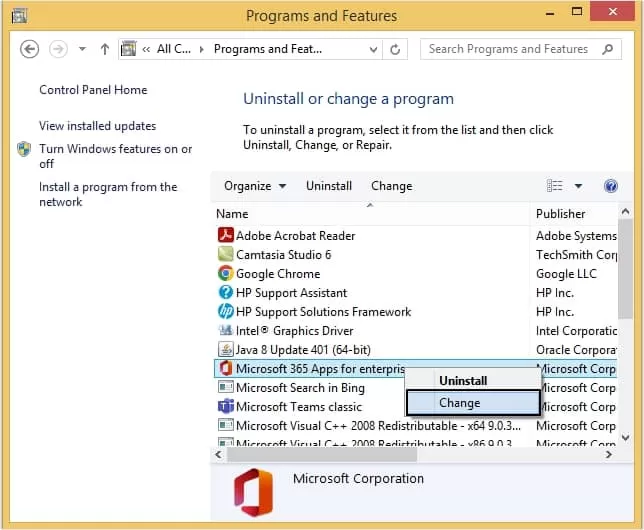Click the Windows features shield icon
This screenshot has width=644, height=530.
coord(24,149)
